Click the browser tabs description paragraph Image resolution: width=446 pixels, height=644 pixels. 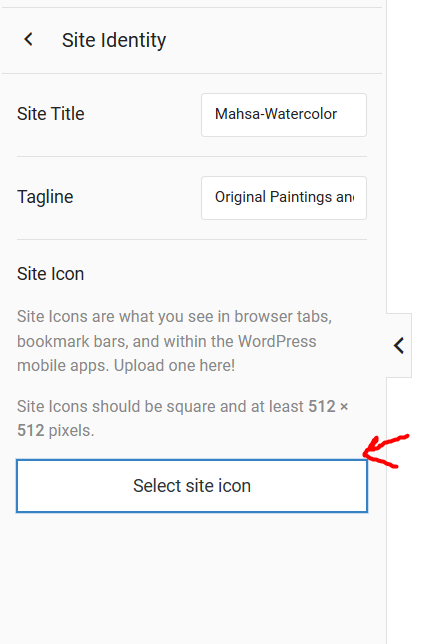coord(175,341)
